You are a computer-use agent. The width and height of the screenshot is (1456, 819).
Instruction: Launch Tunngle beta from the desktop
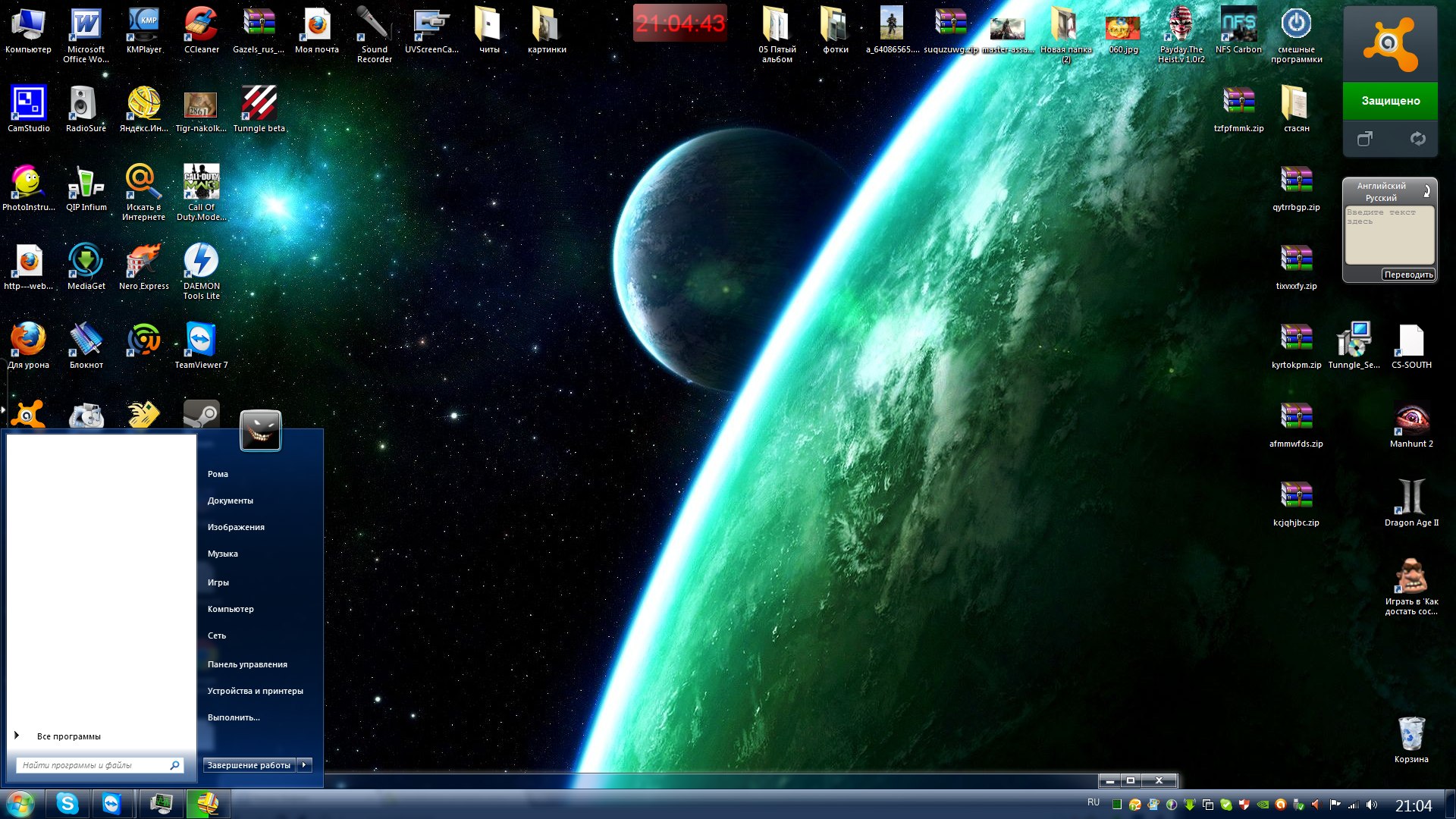(x=259, y=109)
